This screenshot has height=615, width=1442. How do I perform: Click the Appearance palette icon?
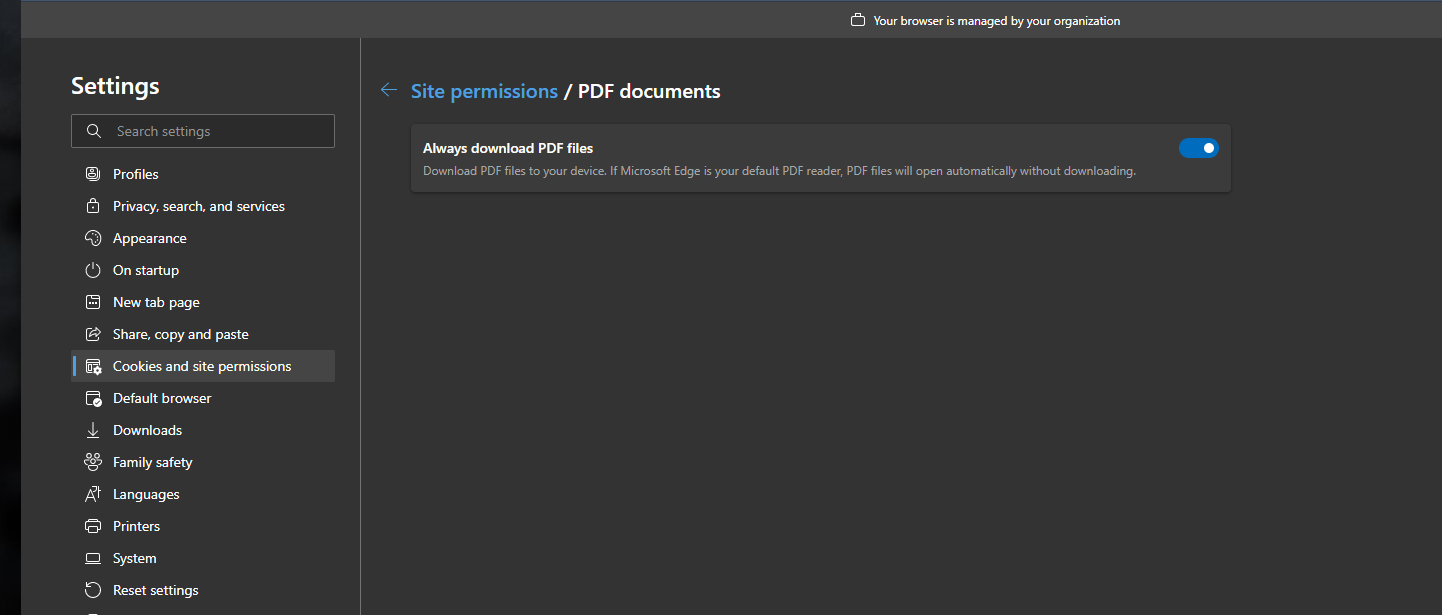(93, 238)
